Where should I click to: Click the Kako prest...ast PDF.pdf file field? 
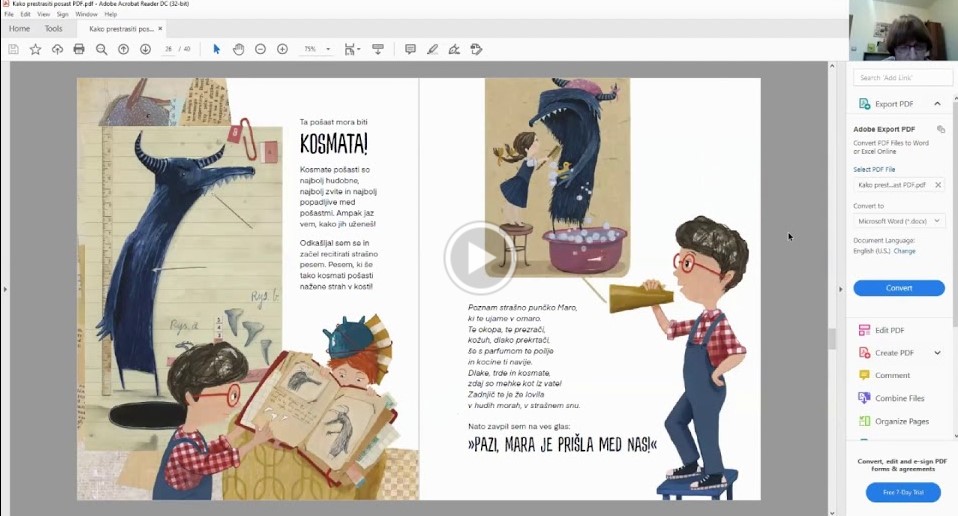899,185
